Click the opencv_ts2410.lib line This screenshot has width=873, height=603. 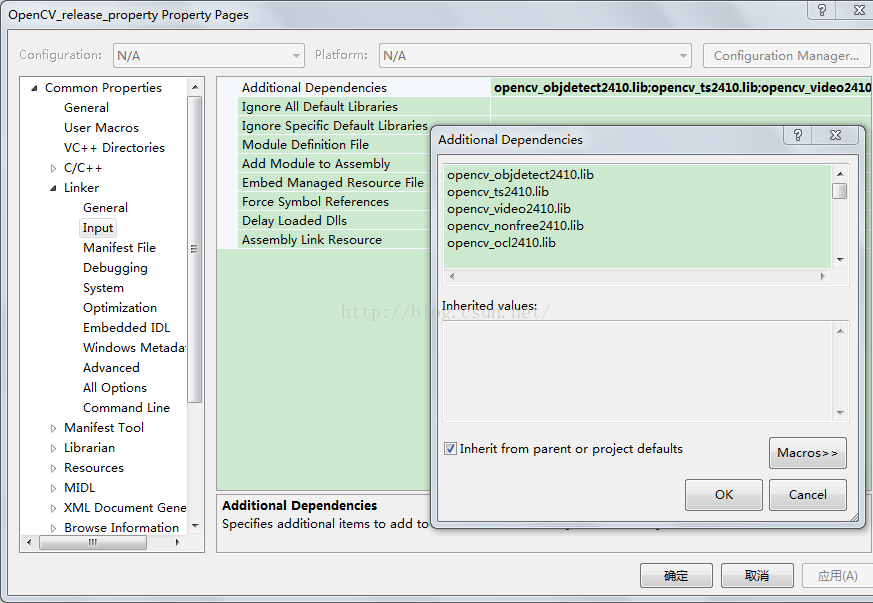tap(498, 192)
